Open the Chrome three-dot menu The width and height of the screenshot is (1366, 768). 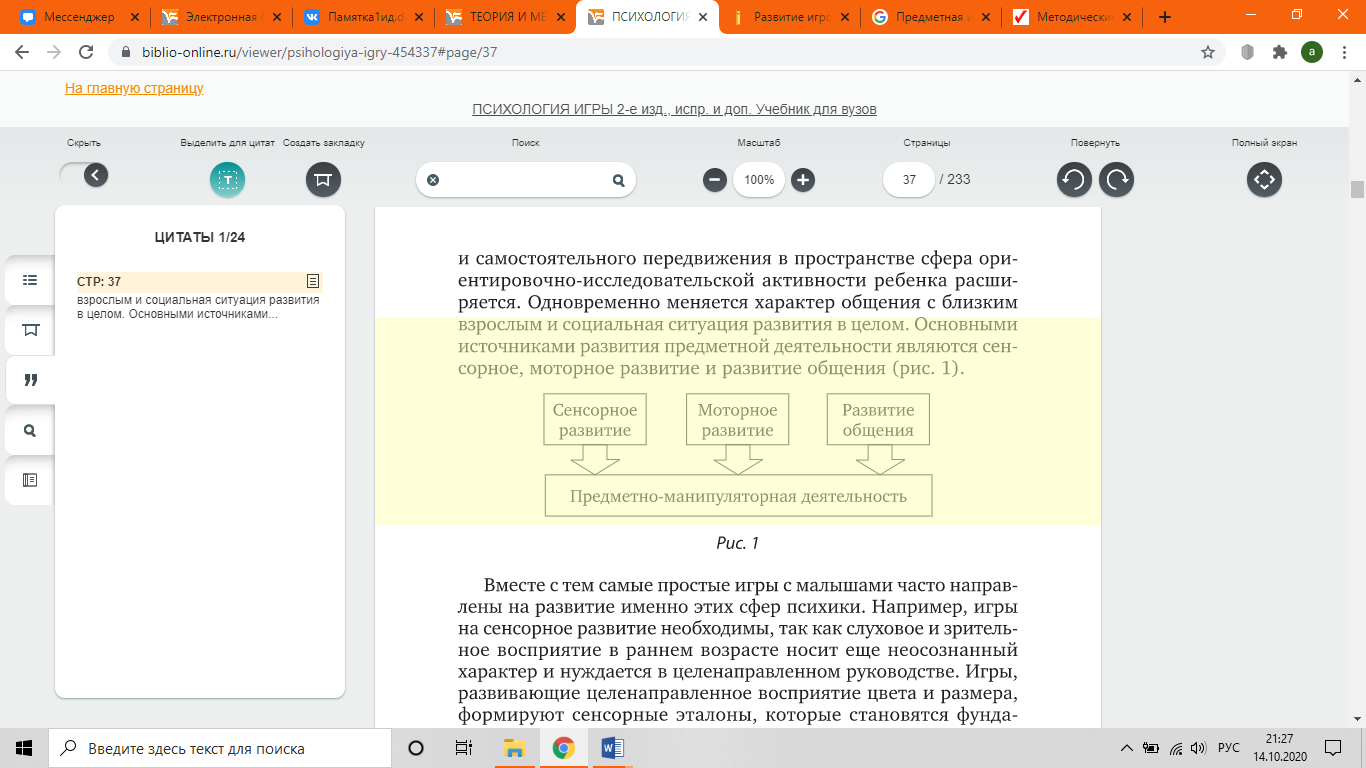tap(1343, 52)
